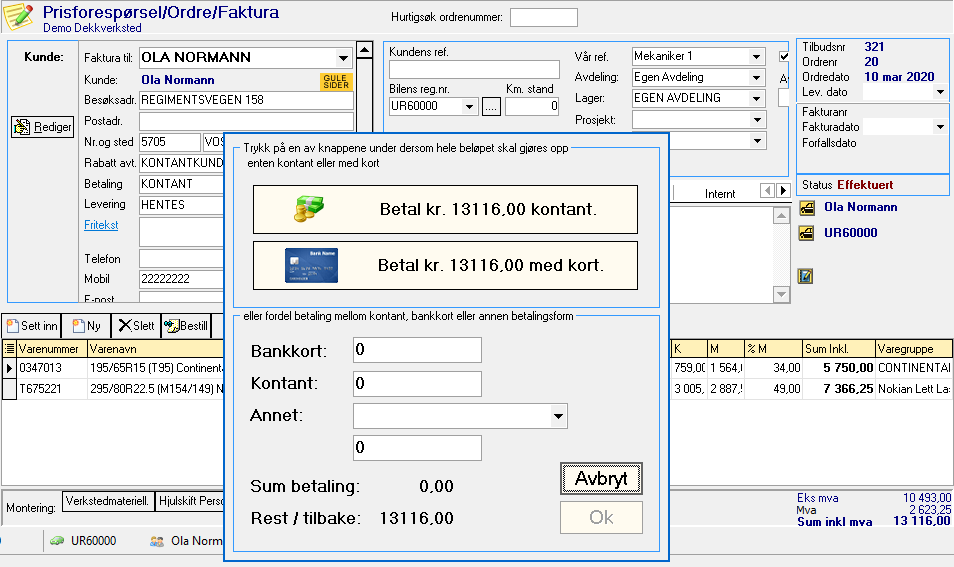Click the Km. stand input field
954x567 pixels.
532,106
